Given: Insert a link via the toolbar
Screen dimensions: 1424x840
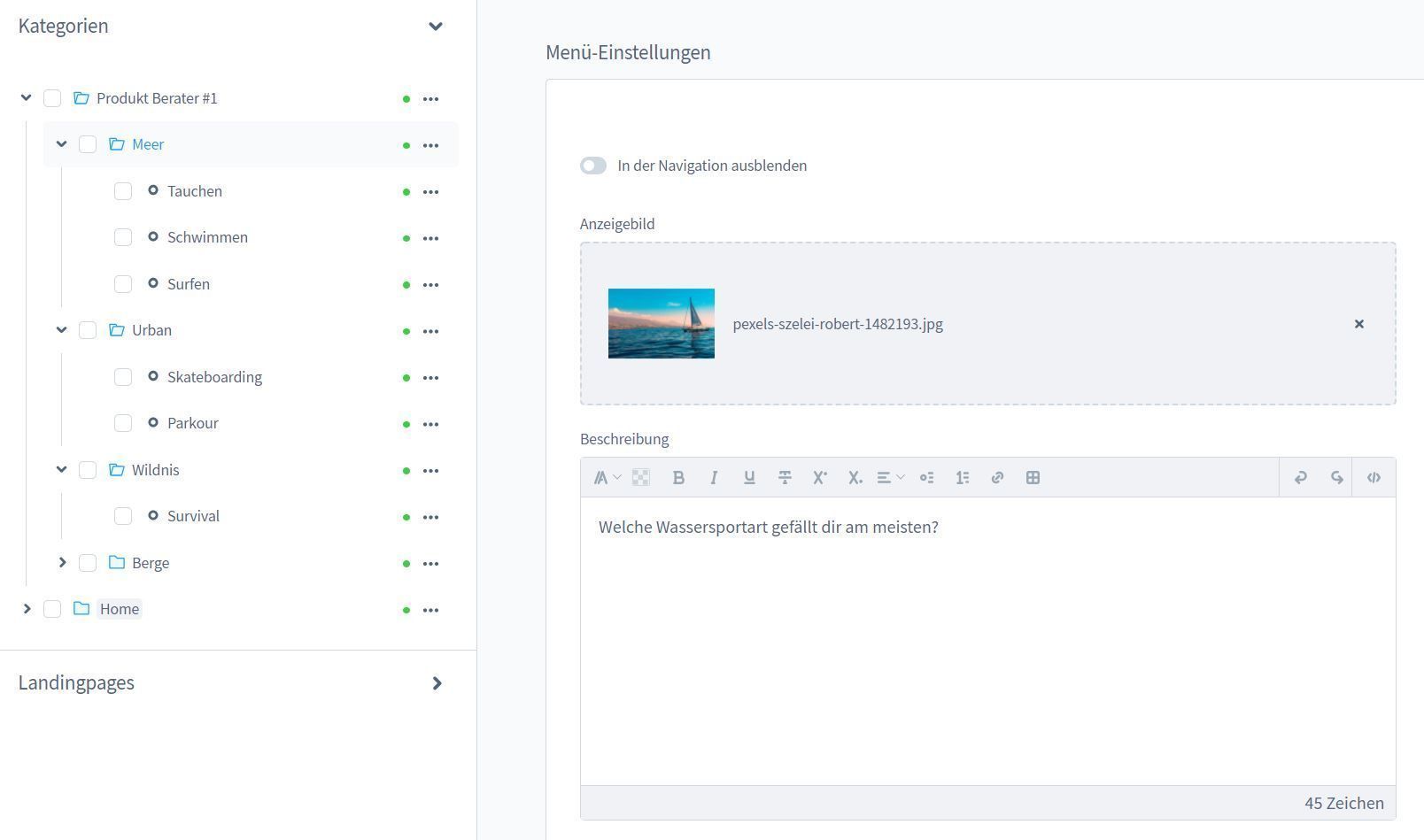Looking at the screenshot, I should pyautogui.click(x=997, y=478).
